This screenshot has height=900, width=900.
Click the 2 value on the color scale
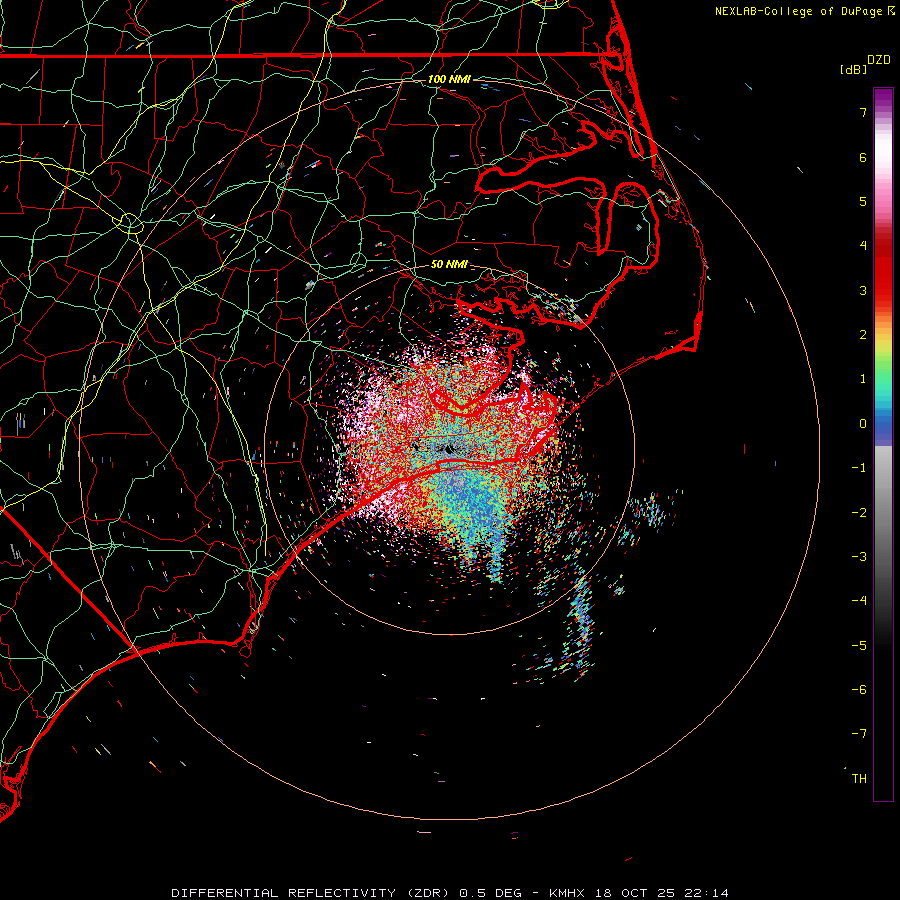point(863,335)
